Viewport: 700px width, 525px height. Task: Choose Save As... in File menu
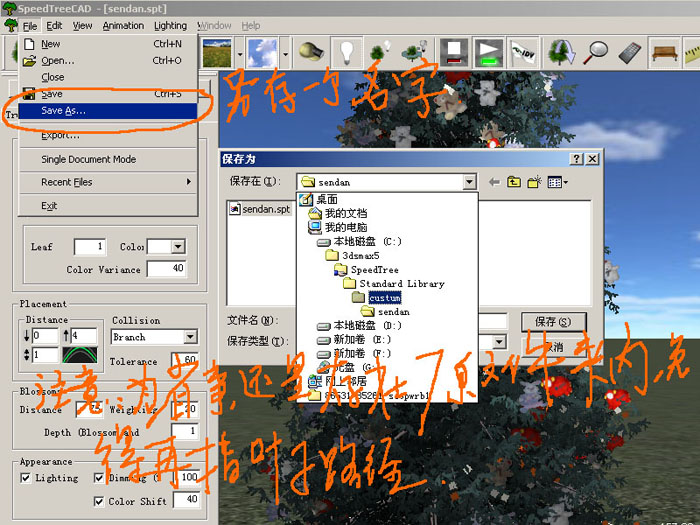pyautogui.click(x=108, y=111)
